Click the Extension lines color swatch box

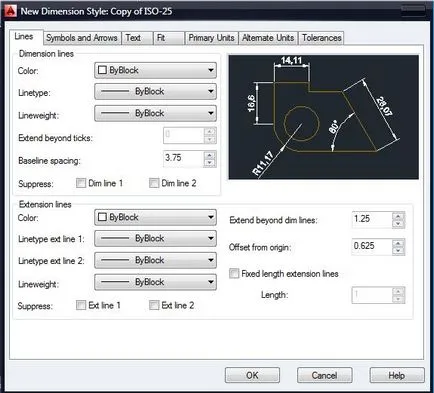point(102,217)
